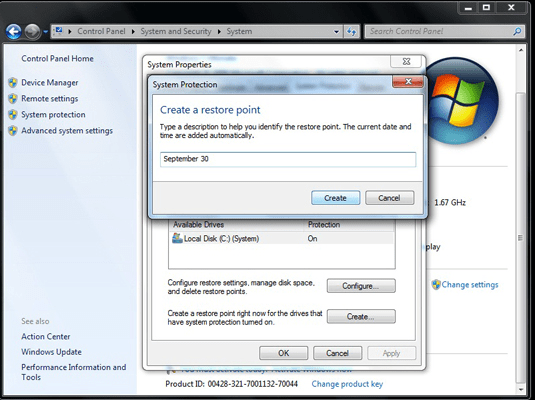Click the blue Back arrow button
535x400 pixels.
point(14,32)
